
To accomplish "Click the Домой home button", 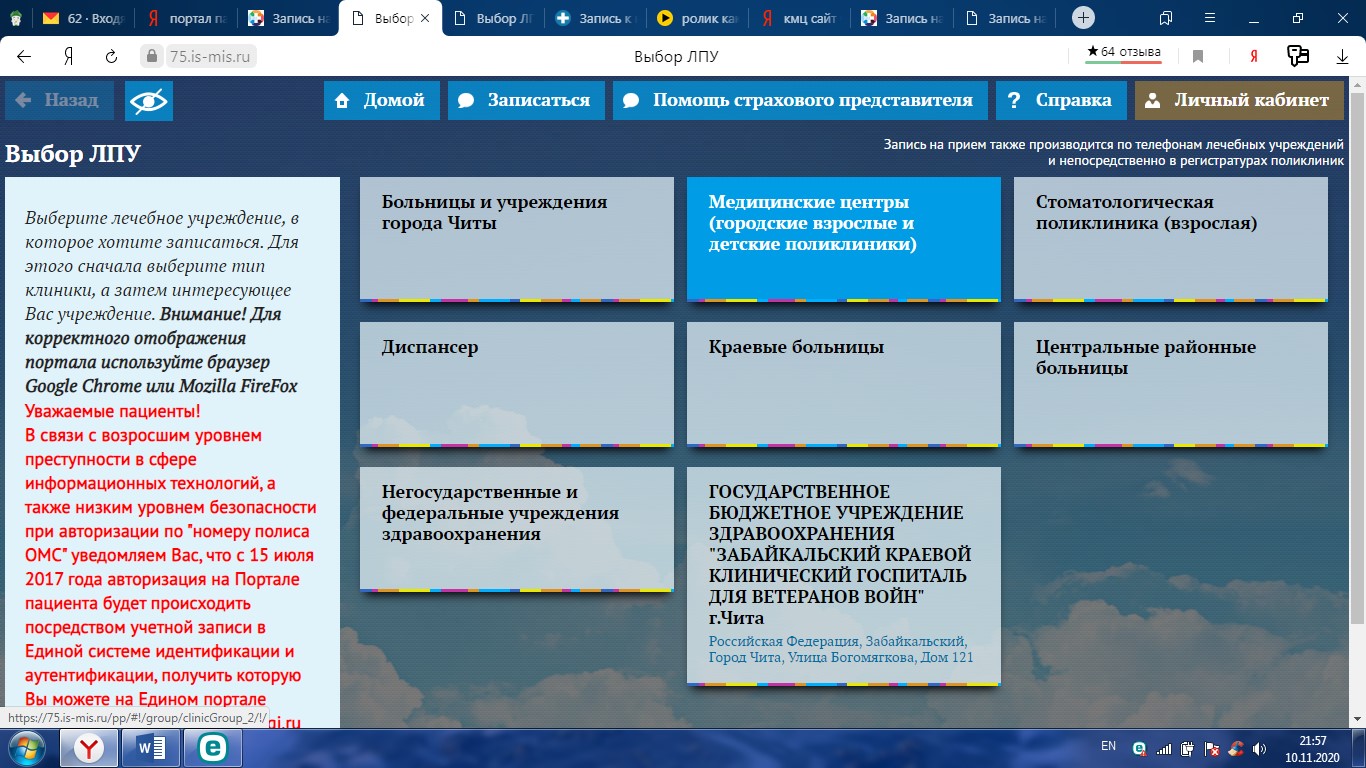I will click(x=381, y=100).
